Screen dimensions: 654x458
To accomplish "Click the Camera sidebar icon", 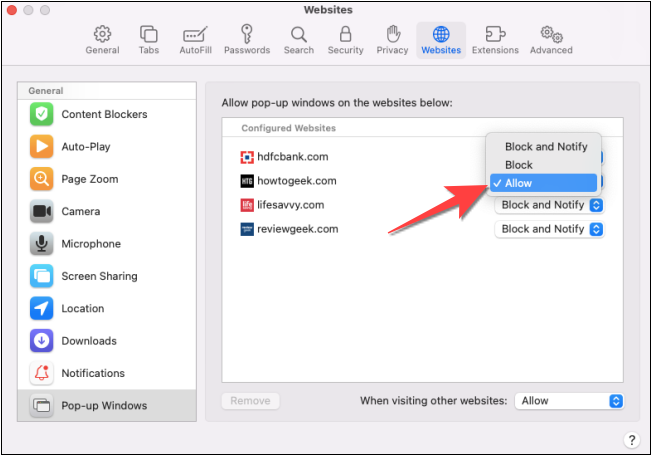I will pos(41,211).
